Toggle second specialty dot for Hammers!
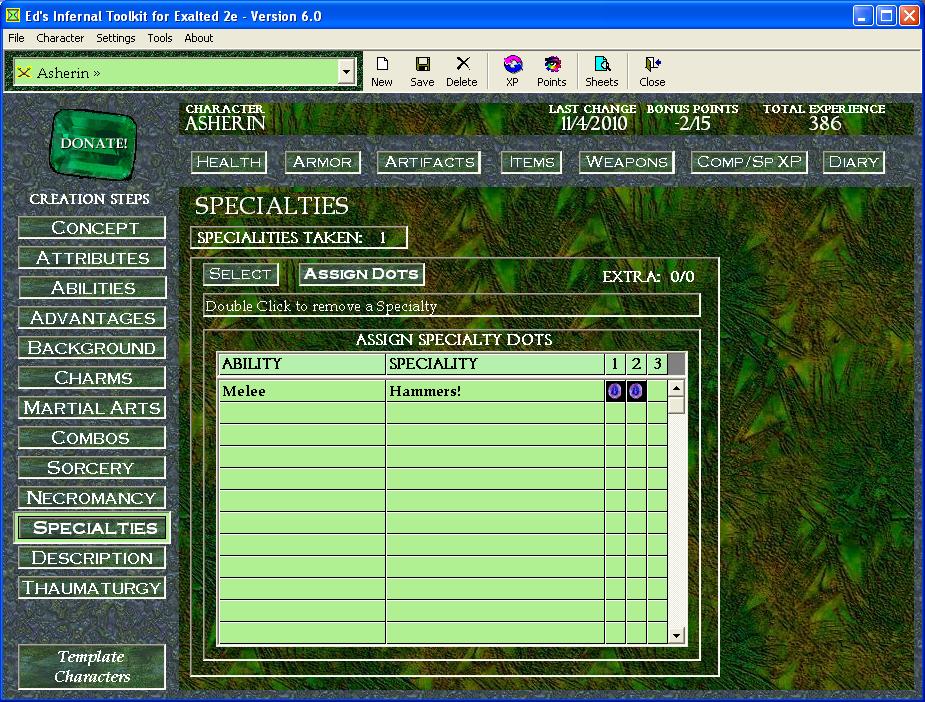 (x=636, y=391)
